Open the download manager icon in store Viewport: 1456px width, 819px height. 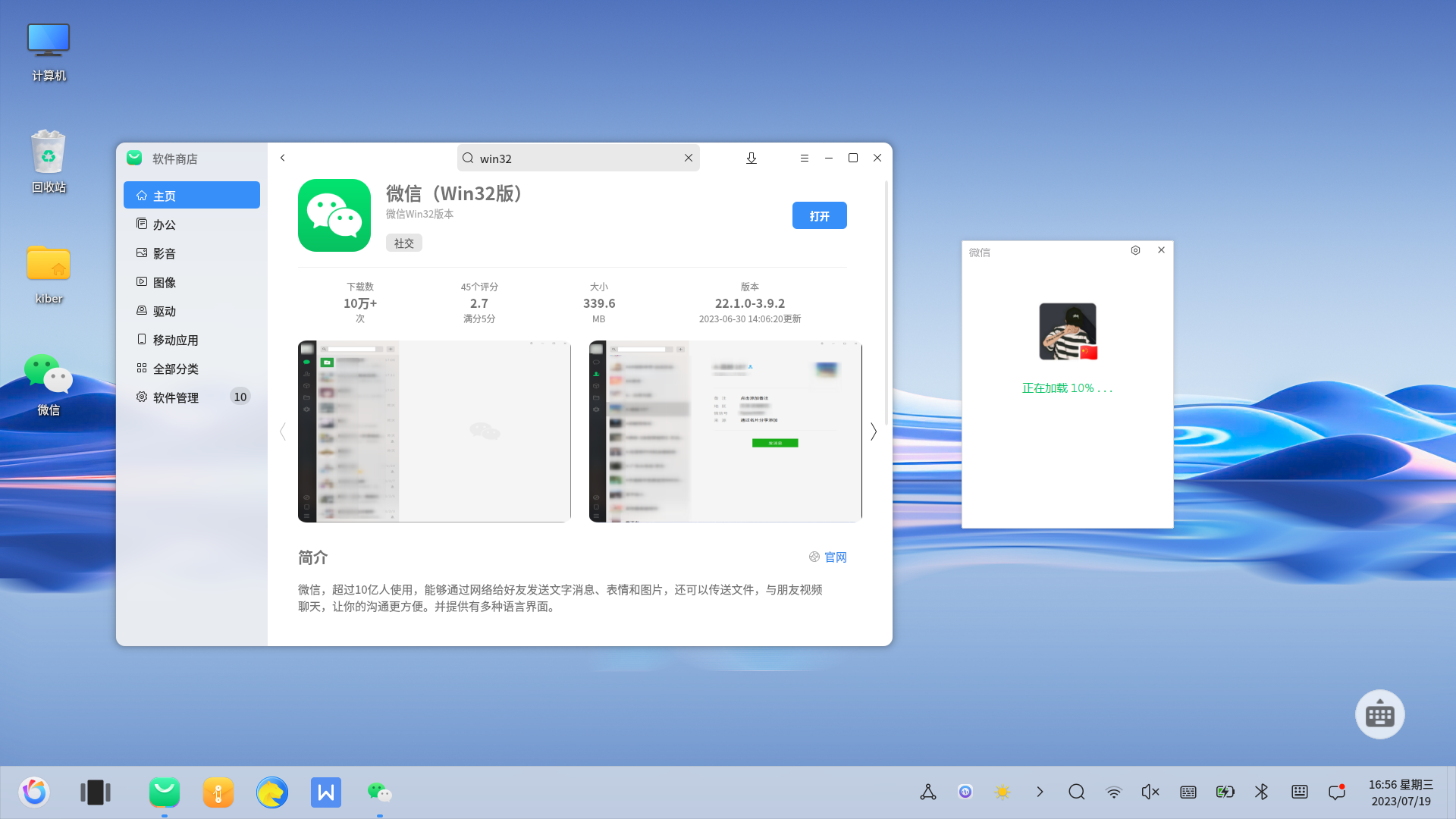tap(752, 158)
